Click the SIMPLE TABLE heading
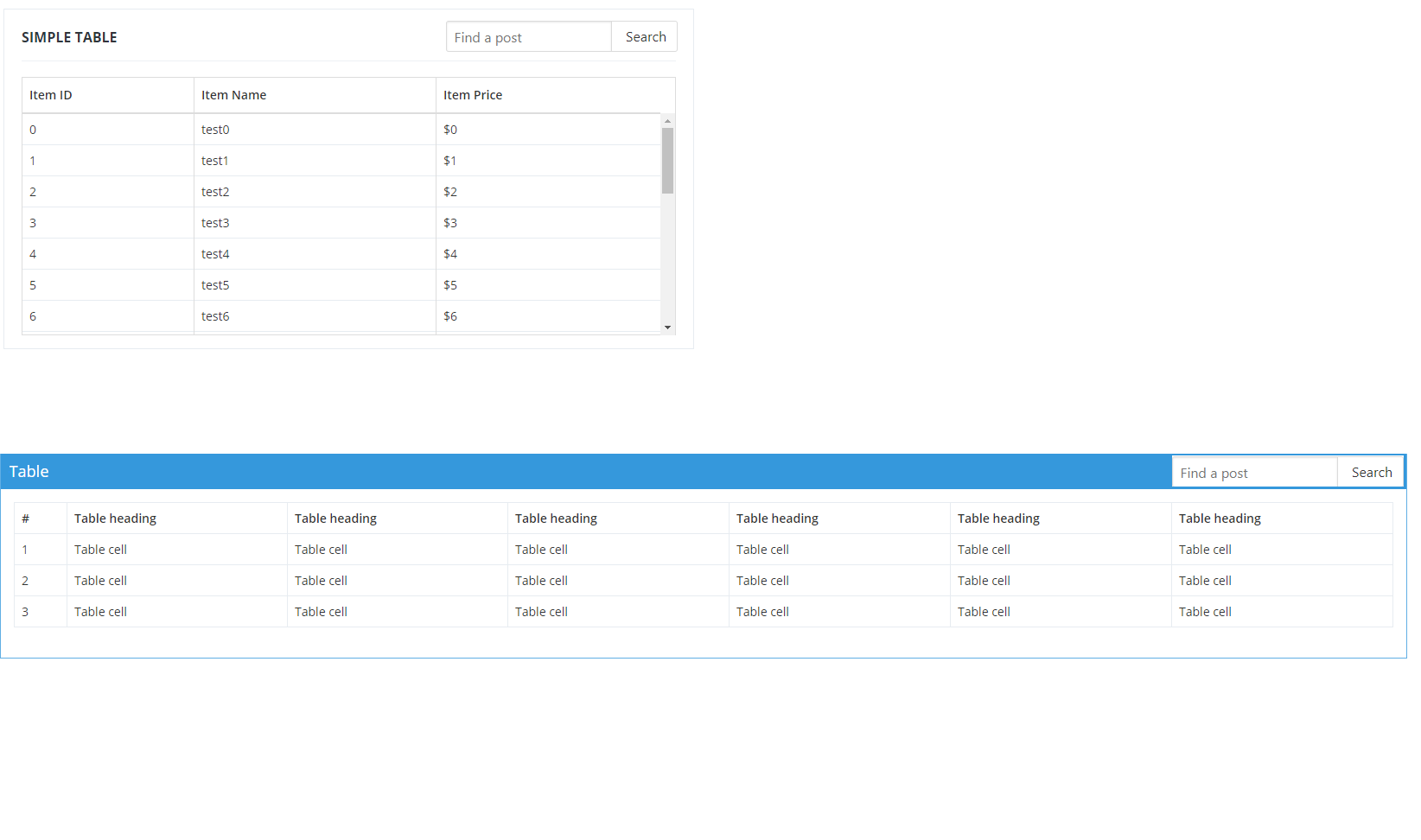The height and width of the screenshot is (840, 1421). click(69, 37)
